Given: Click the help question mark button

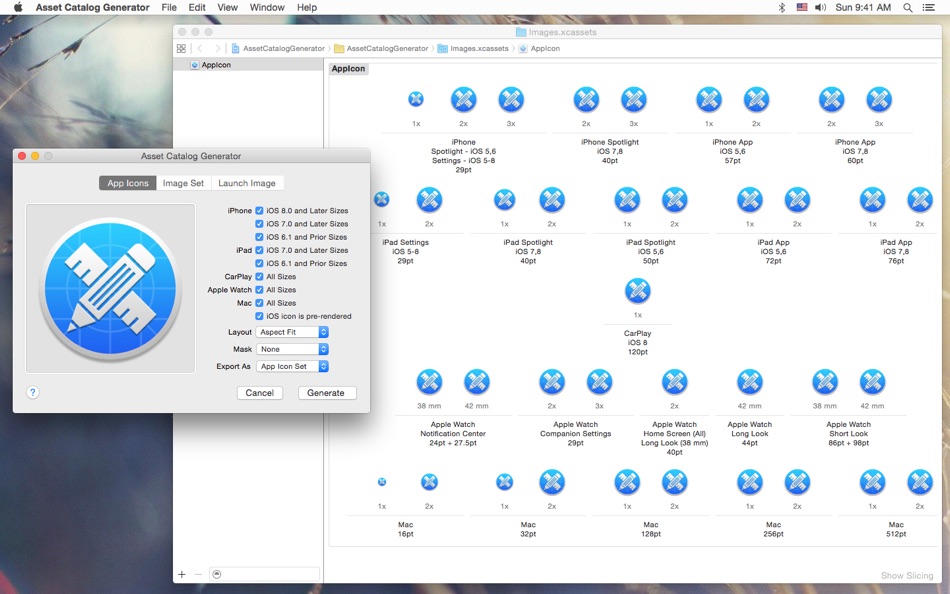Looking at the screenshot, I should (x=33, y=392).
